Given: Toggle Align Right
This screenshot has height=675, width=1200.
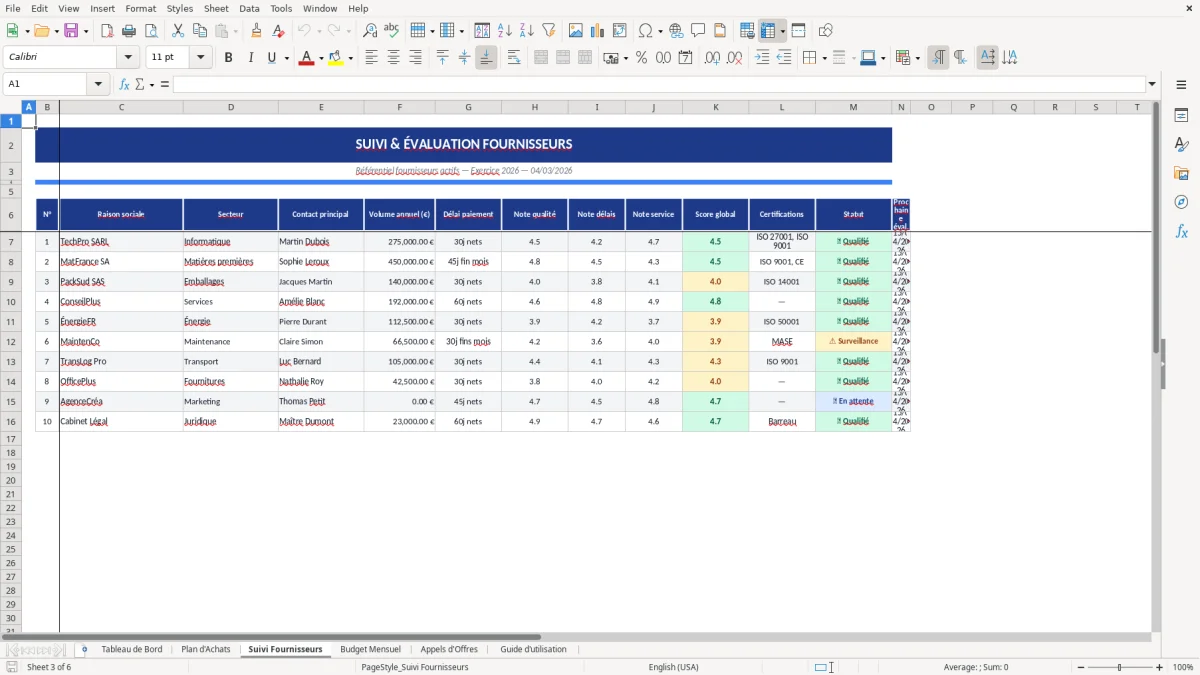Looking at the screenshot, I should coord(414,58).
